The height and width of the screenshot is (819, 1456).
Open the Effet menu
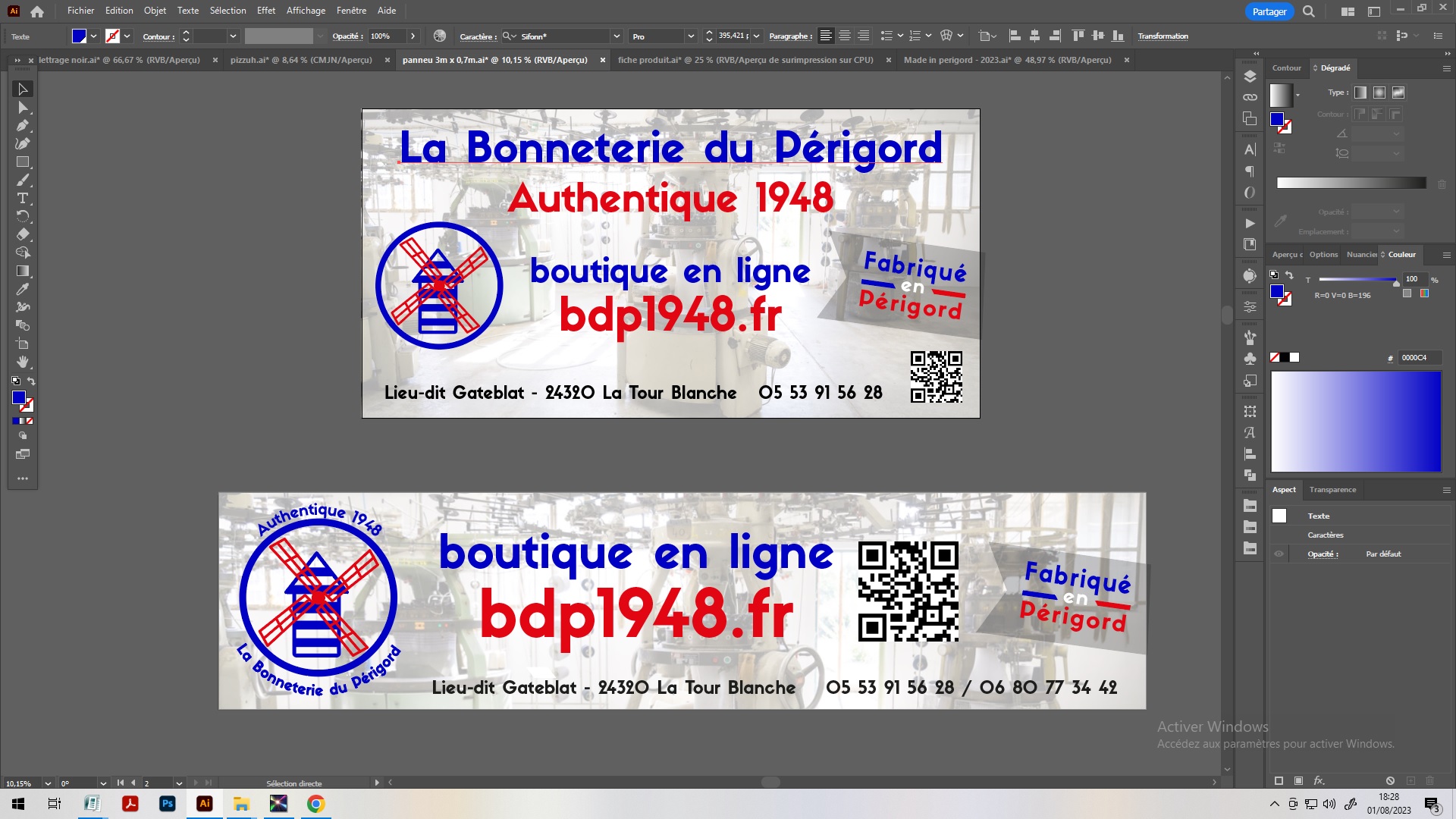click(266, 11)
